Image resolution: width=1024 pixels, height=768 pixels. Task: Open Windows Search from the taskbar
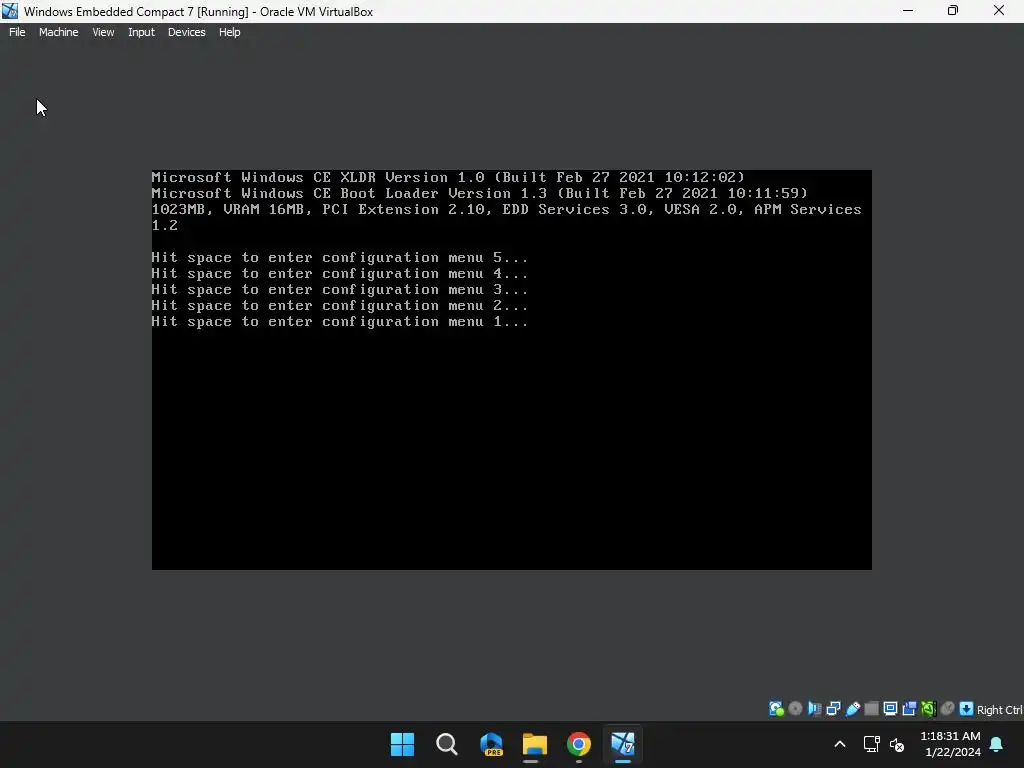447,744
